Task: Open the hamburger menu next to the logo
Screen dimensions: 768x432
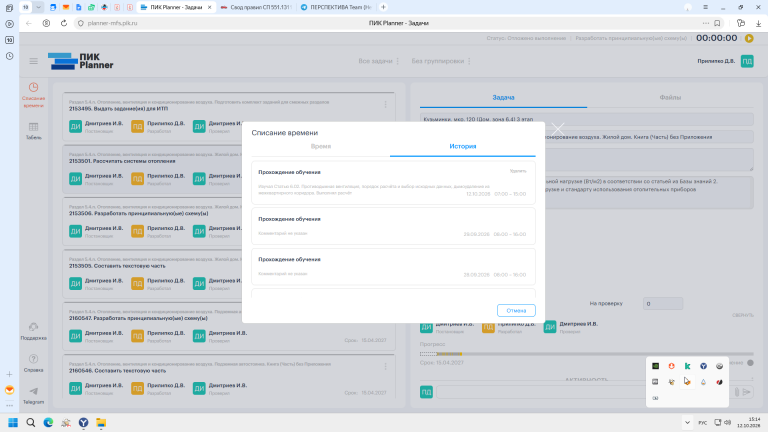Action: (x=33, y=61)
